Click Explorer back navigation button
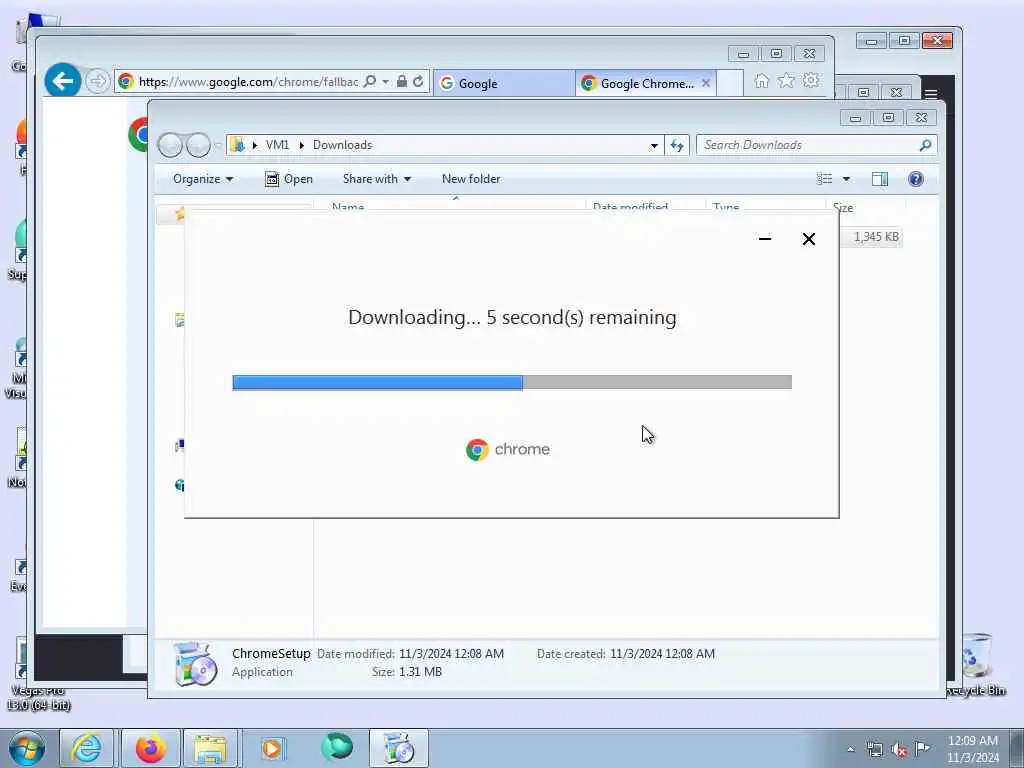The image size is (1024, 768). 170,145
